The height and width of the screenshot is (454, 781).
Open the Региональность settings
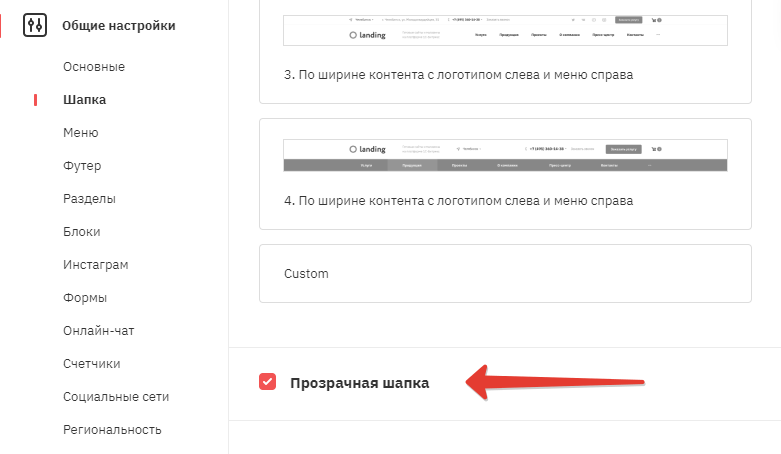(x=112, y=430)
